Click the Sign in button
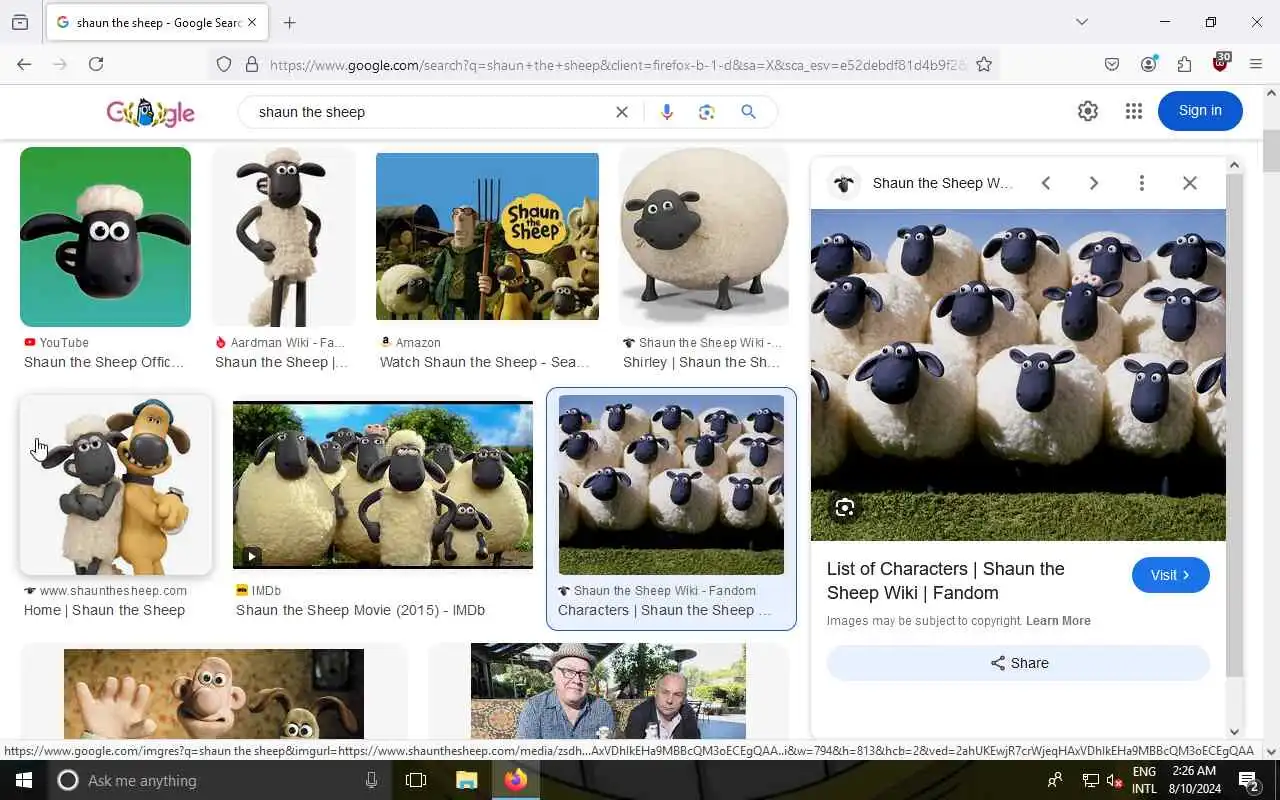 (x=1200, y=111)
